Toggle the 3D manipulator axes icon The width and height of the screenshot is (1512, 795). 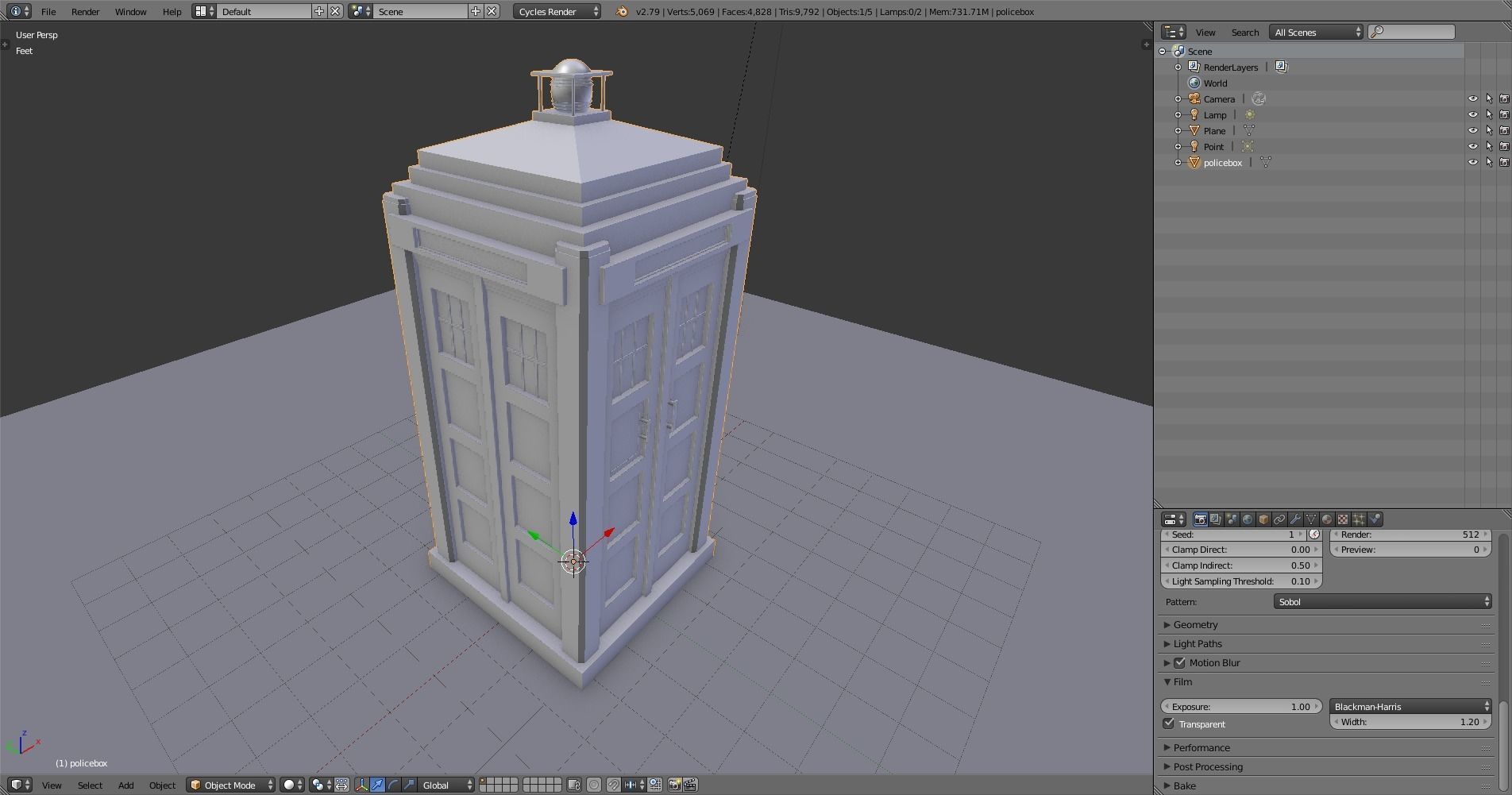tap(362, 785)
